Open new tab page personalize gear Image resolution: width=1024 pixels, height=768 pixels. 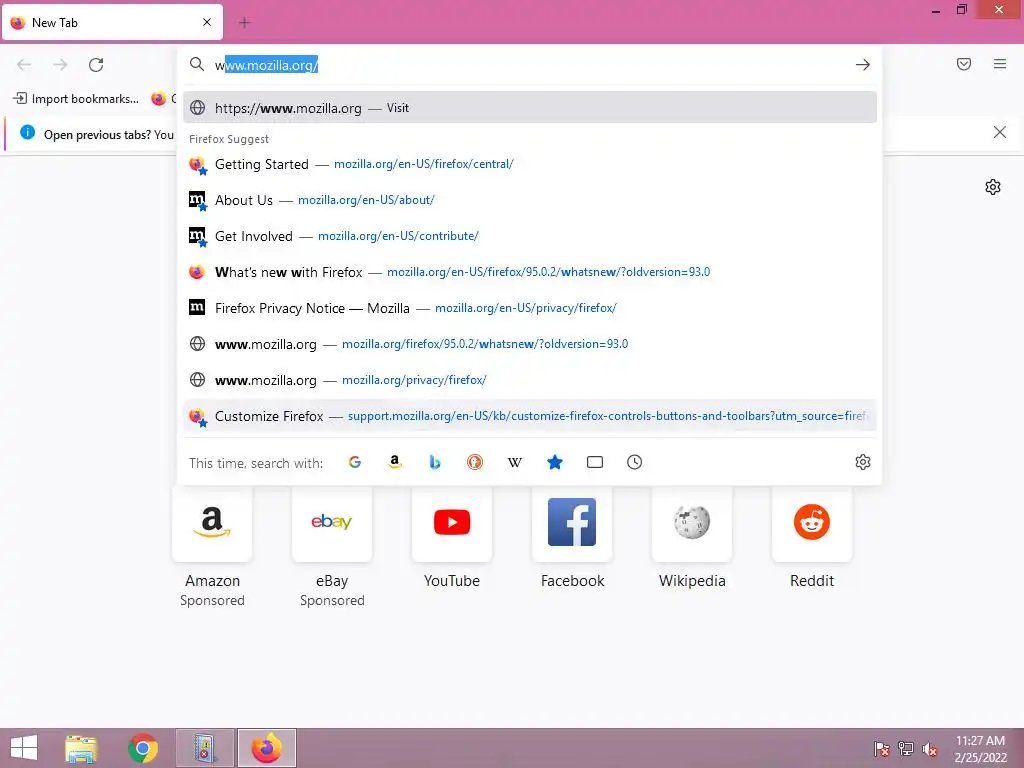[x=993, y=187]
